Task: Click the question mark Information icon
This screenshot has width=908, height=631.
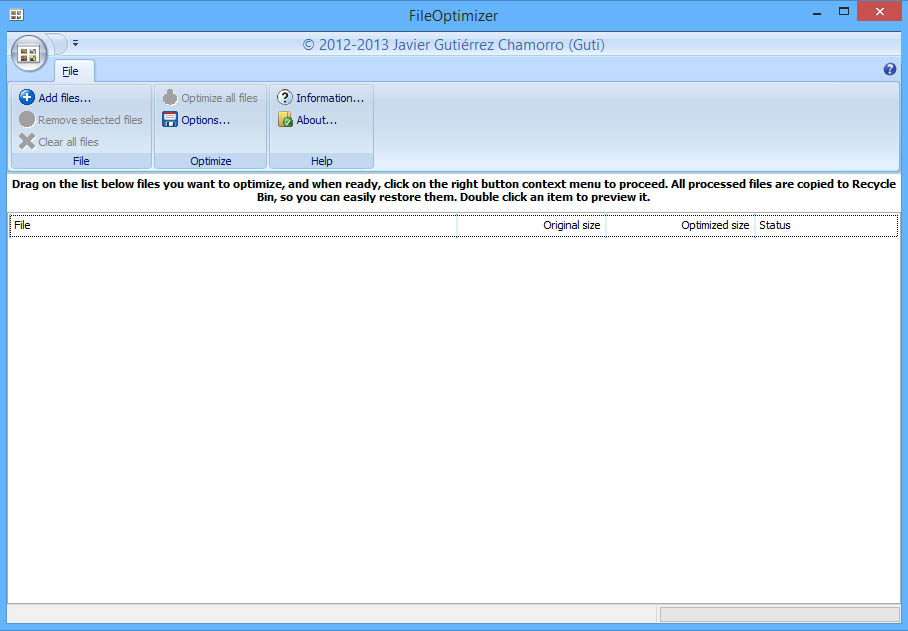Action: [284, 97]
